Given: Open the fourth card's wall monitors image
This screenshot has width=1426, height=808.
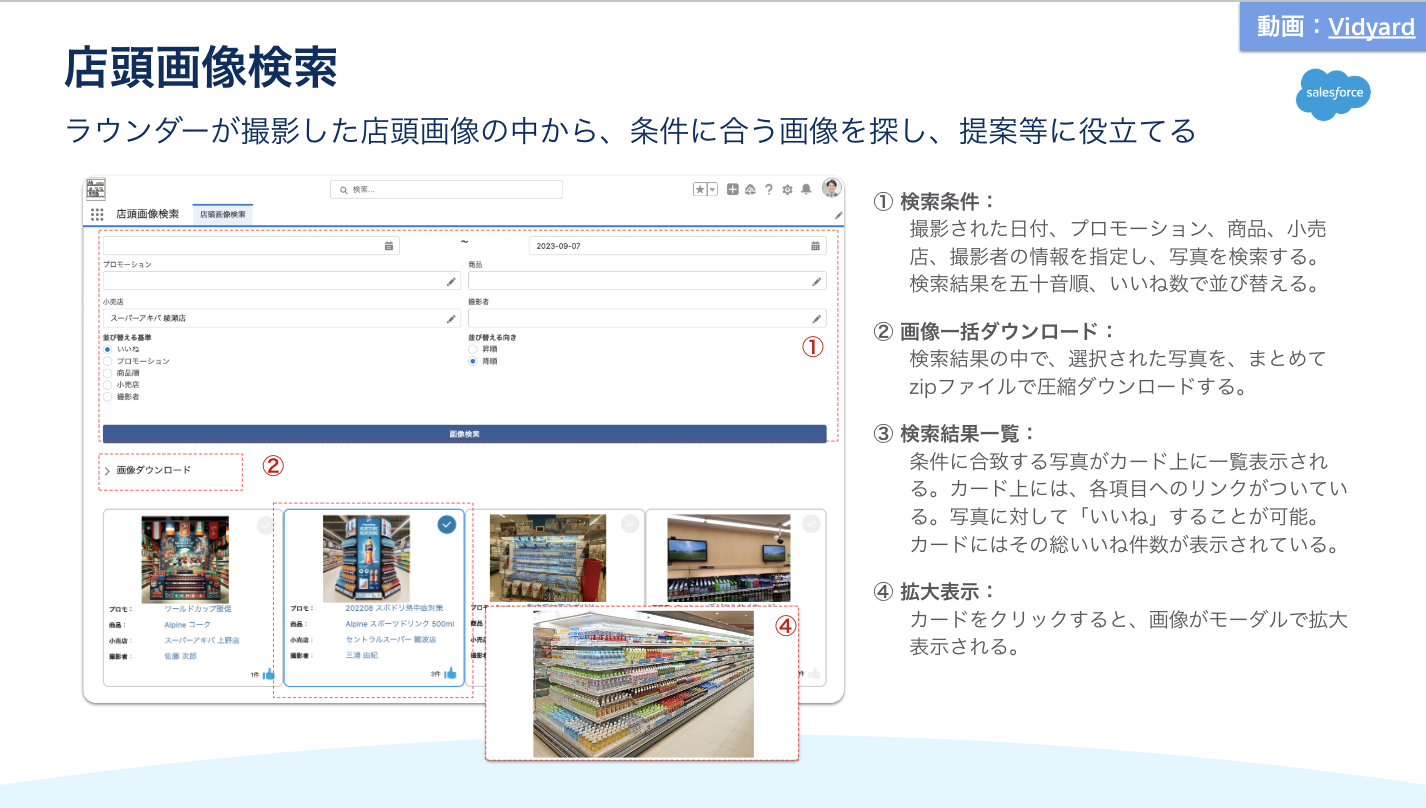Looking at the screenshot, I should tap(728, 558).
